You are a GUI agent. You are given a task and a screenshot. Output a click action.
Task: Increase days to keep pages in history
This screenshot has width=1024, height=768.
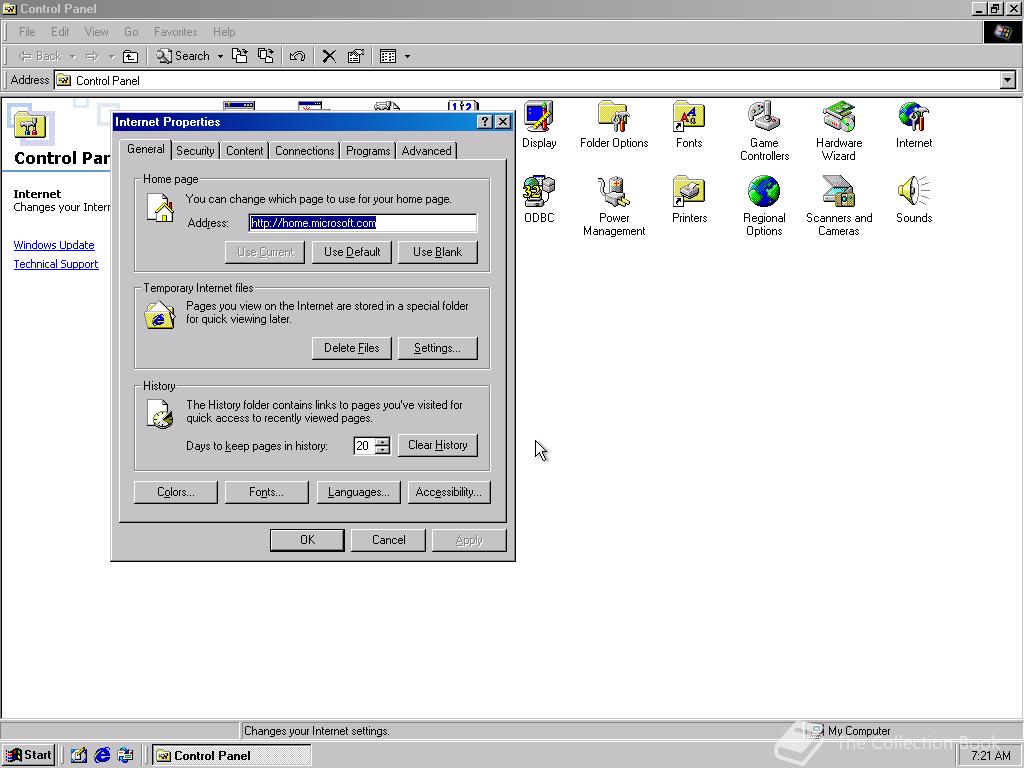383,441
